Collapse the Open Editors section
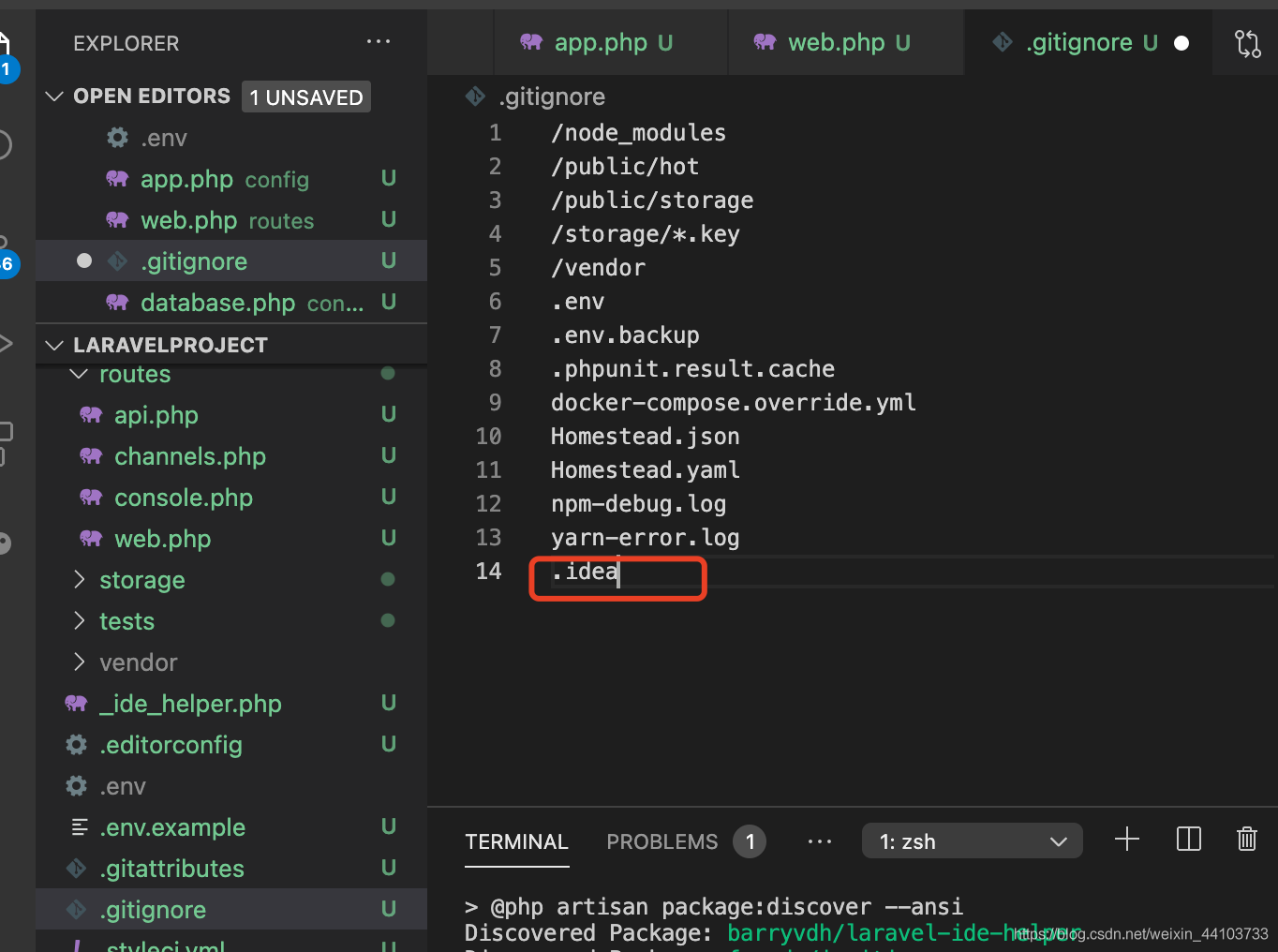This screenshot has width=1278, height=952. 54,96
